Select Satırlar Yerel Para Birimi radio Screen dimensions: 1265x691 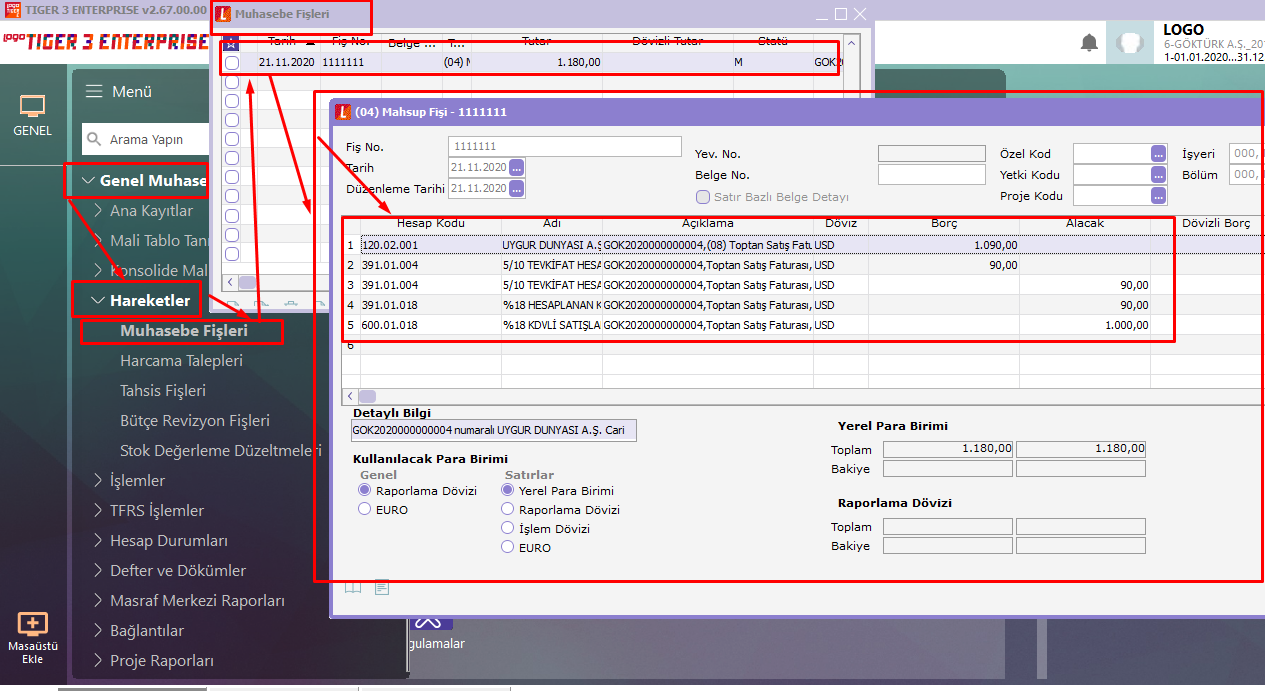click(x=508, y=491)
